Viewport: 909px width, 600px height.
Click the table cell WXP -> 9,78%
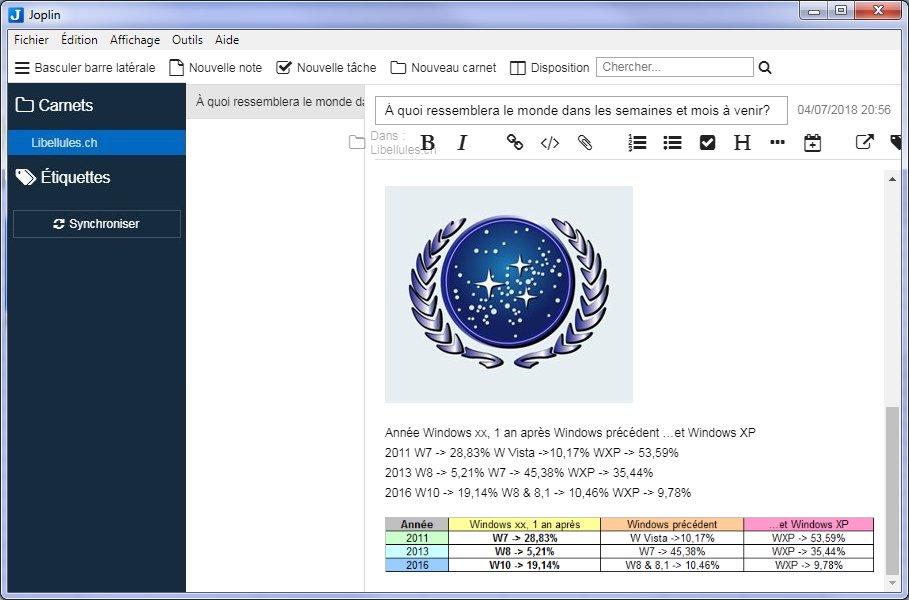pyautogui.click(x=809, y=565)
